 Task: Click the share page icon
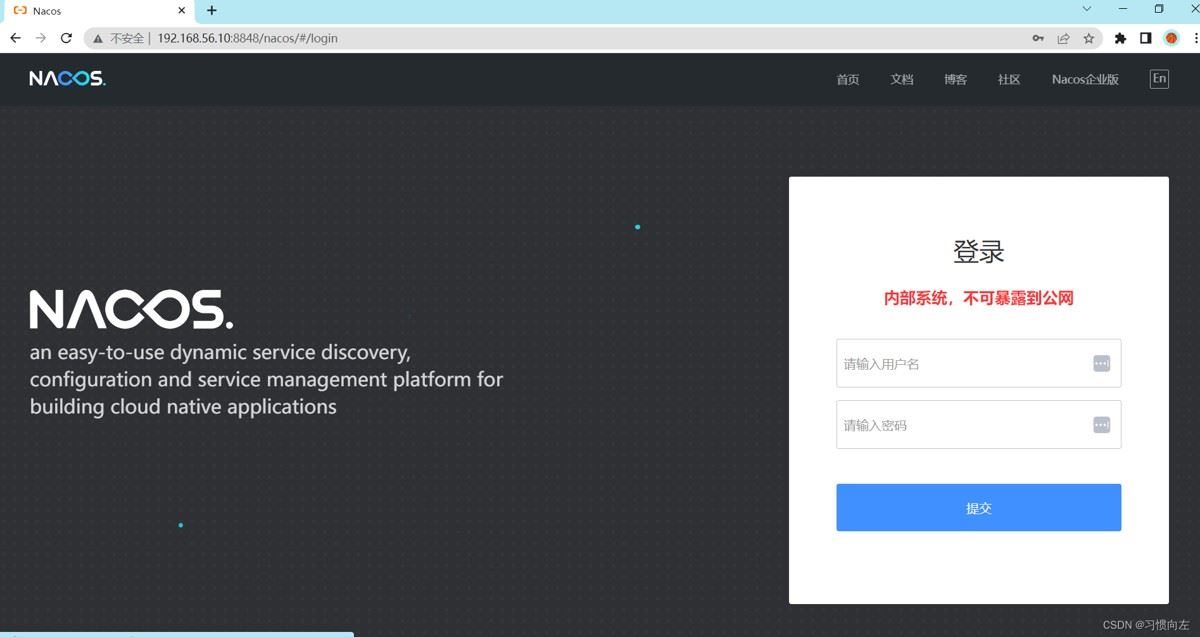coord(1063,38)
